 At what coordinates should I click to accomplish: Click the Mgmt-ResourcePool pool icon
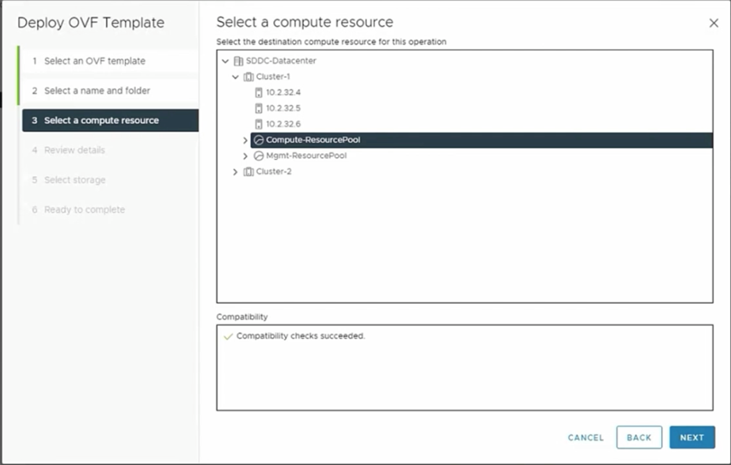(x=258, y=156)
